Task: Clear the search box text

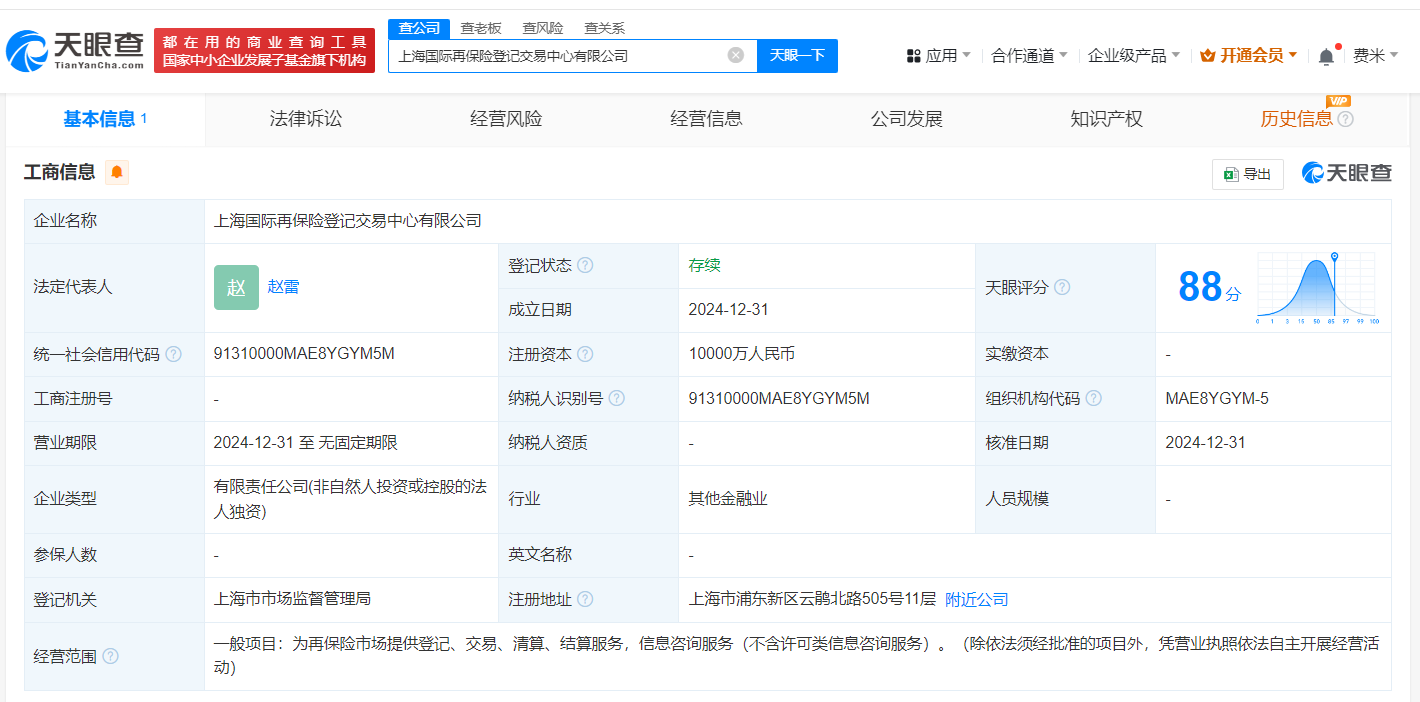Action: pos(736,55)
